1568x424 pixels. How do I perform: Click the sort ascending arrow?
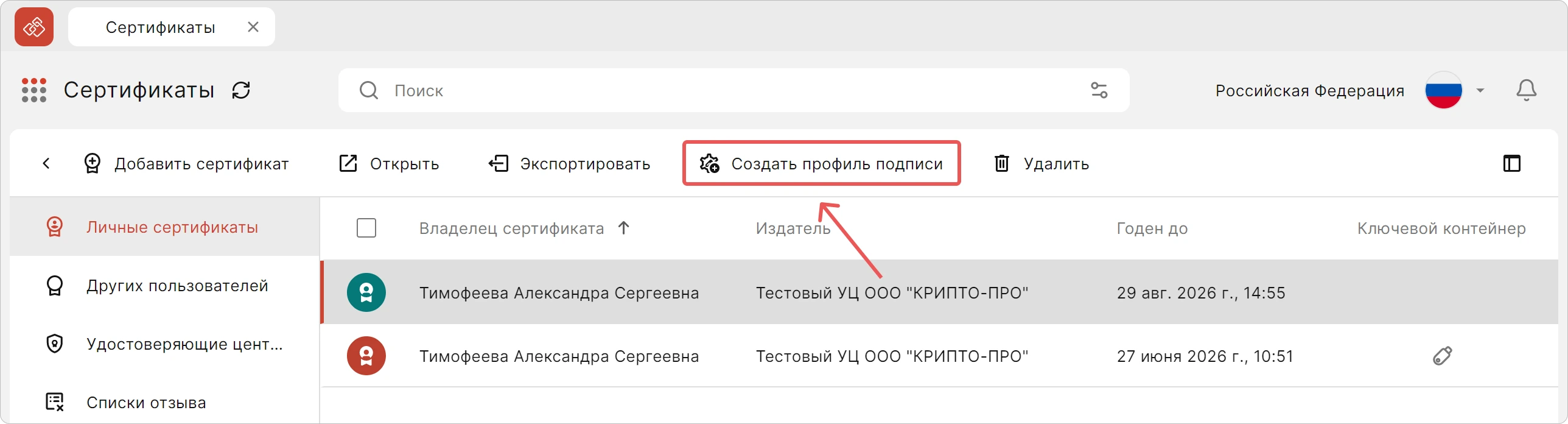(x=623, y=228)
